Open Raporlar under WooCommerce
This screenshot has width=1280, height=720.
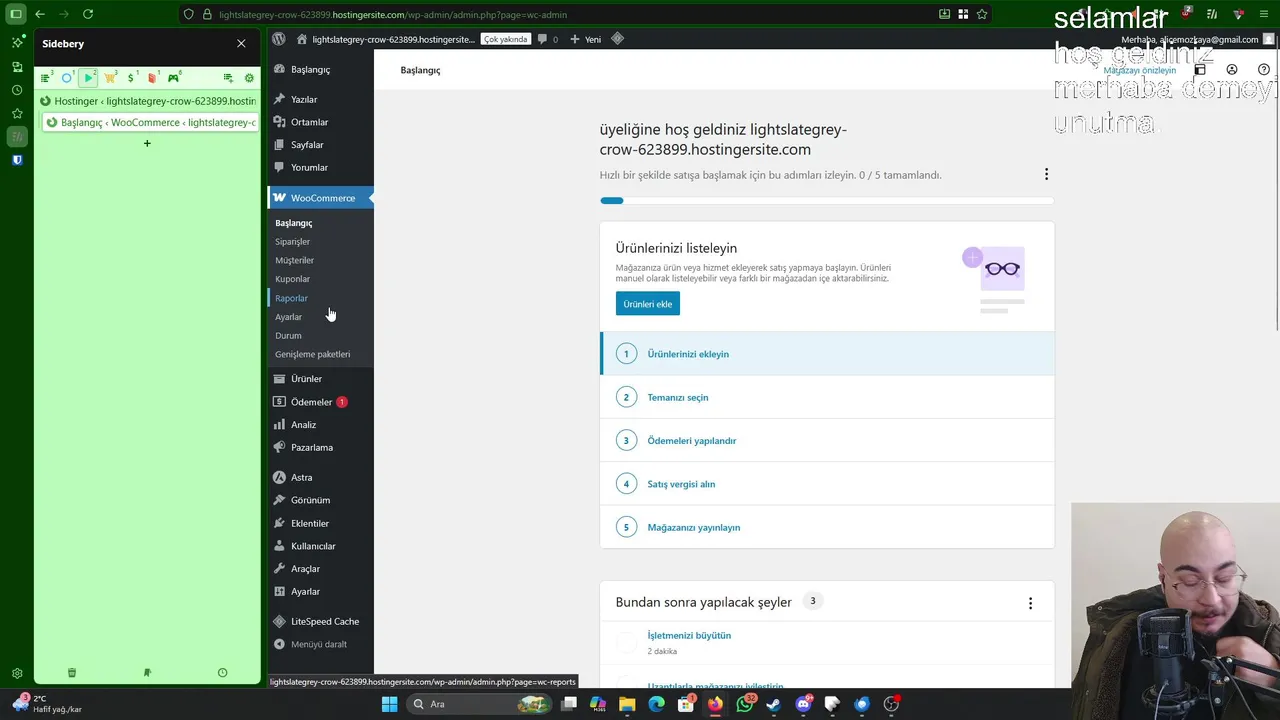(x=292, y=298)
